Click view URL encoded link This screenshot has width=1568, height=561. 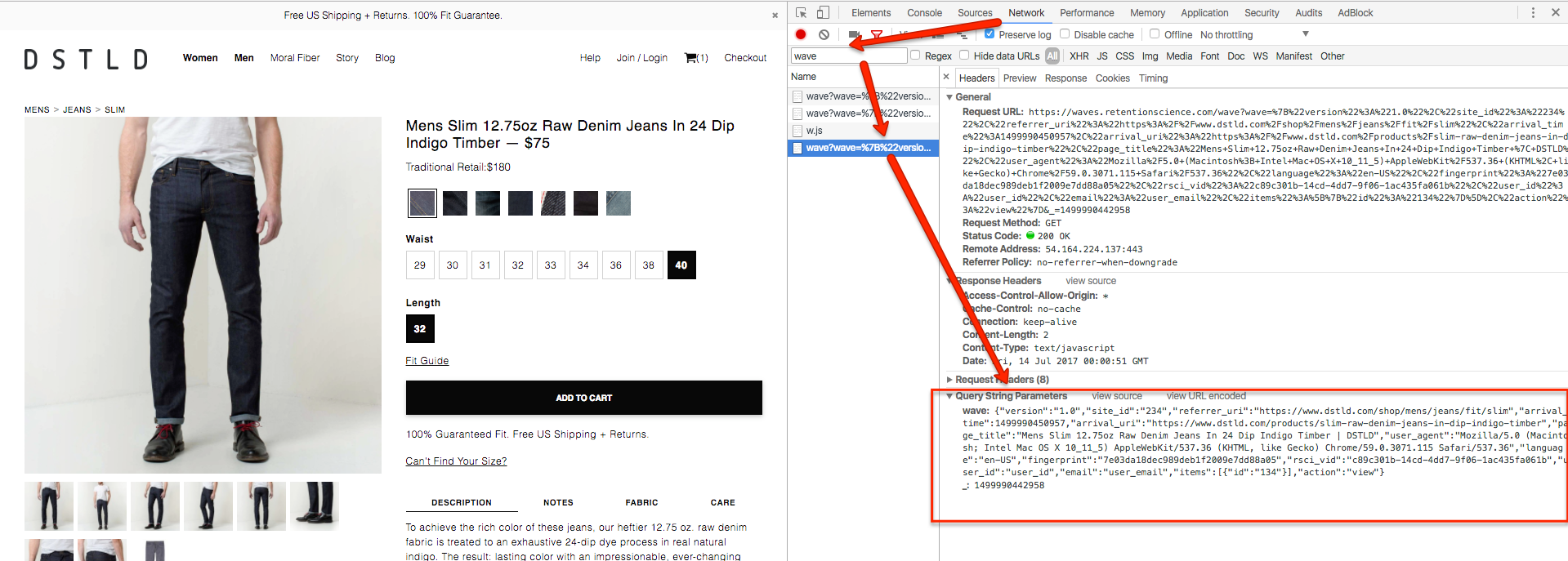(1206, 396)
